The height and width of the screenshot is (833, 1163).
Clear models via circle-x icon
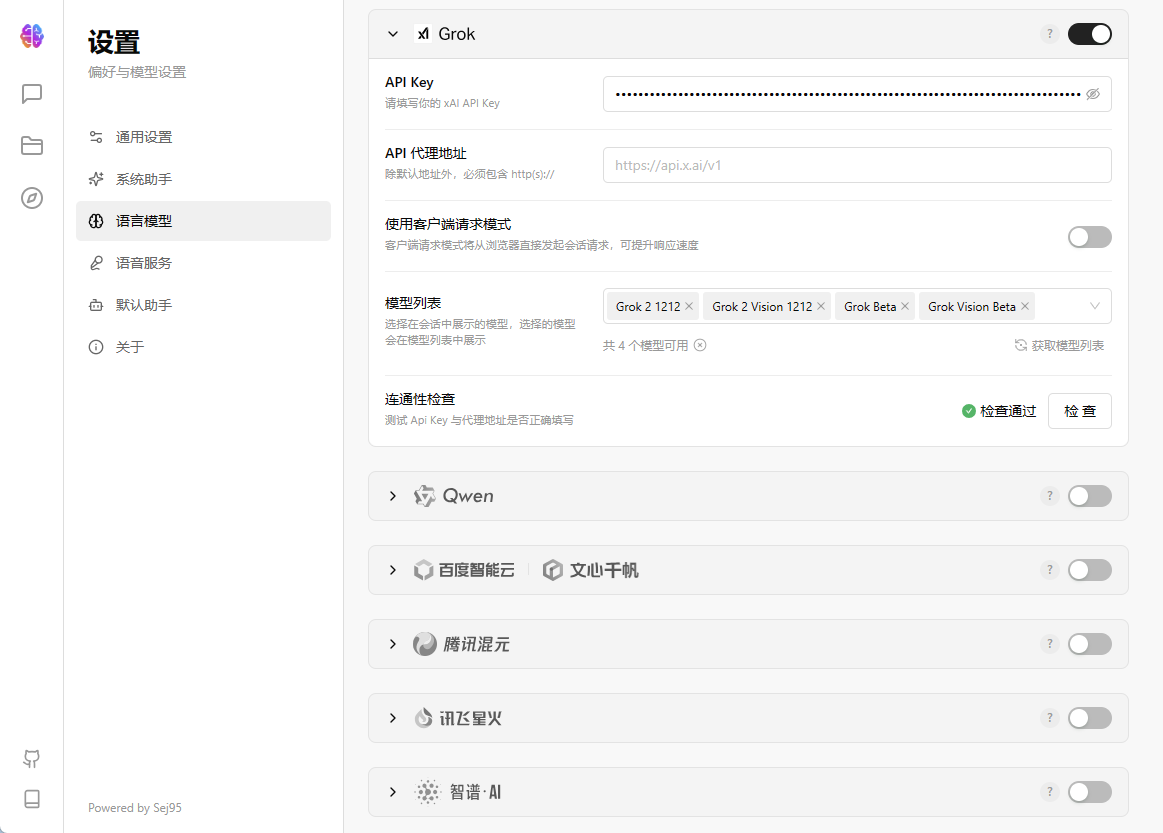(700, 346)
